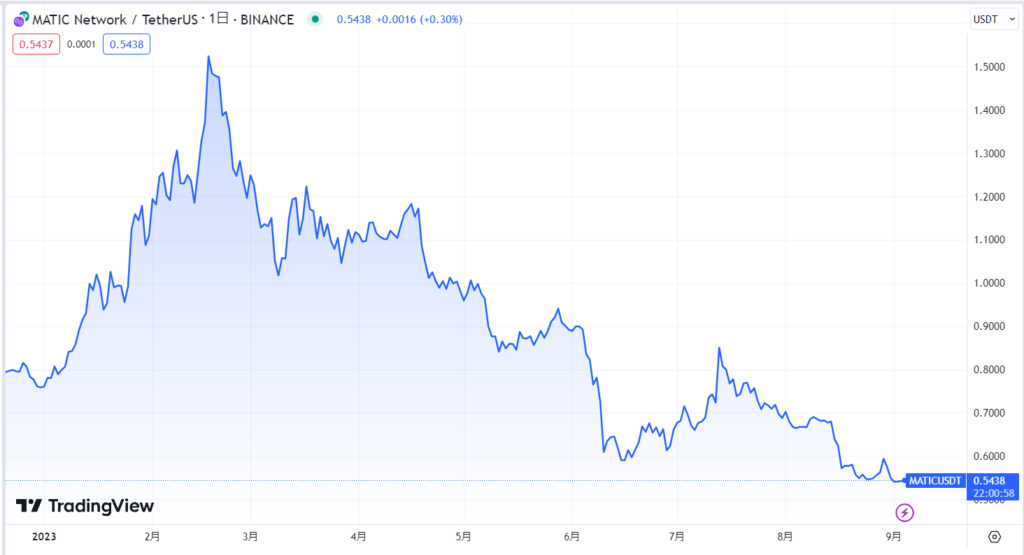This screenshot has height=555, width=1024.
Task: Click the purple lightning event icon
Action: (905, 513)
